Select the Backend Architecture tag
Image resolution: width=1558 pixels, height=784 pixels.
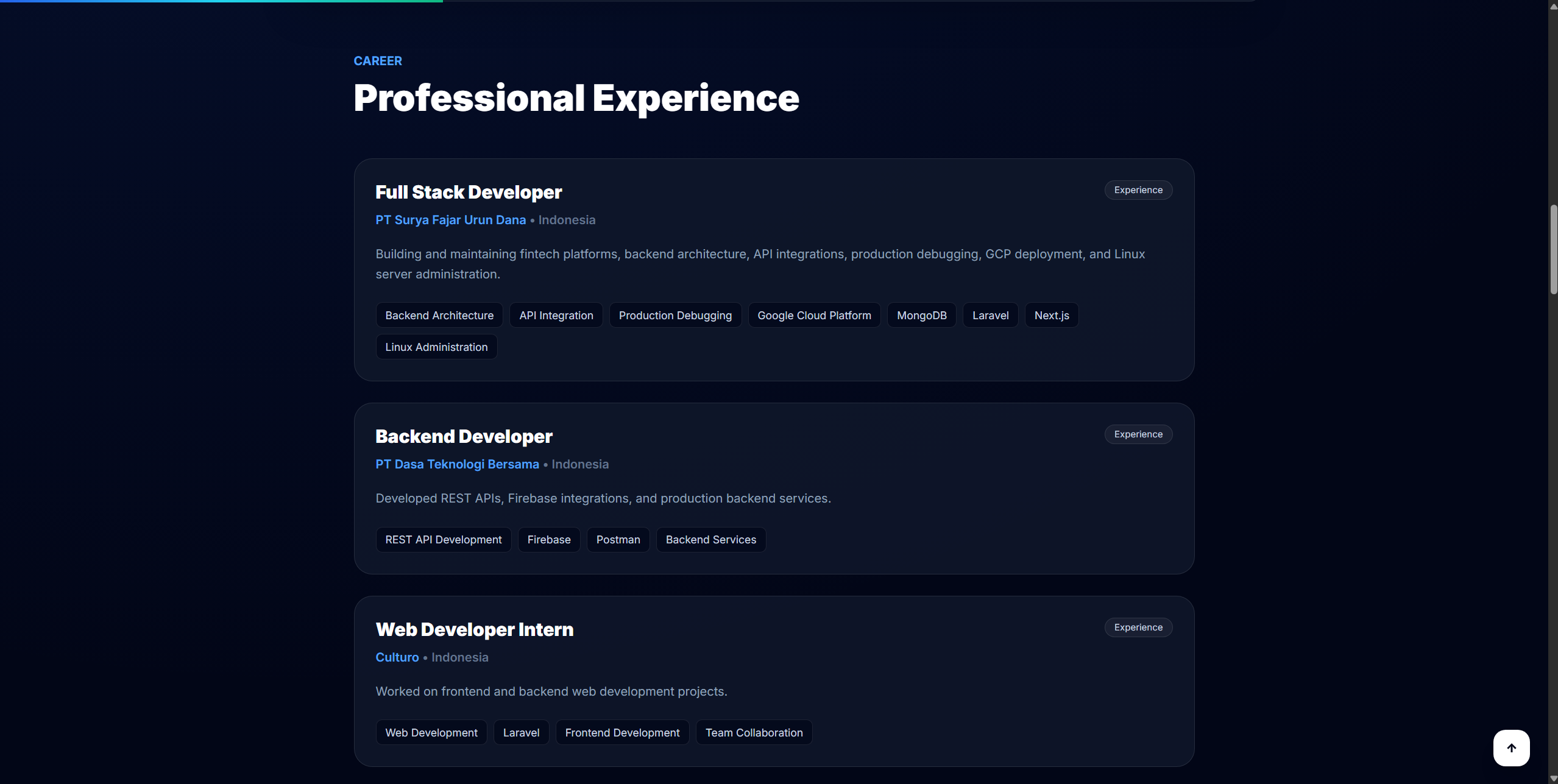point(439,315)
